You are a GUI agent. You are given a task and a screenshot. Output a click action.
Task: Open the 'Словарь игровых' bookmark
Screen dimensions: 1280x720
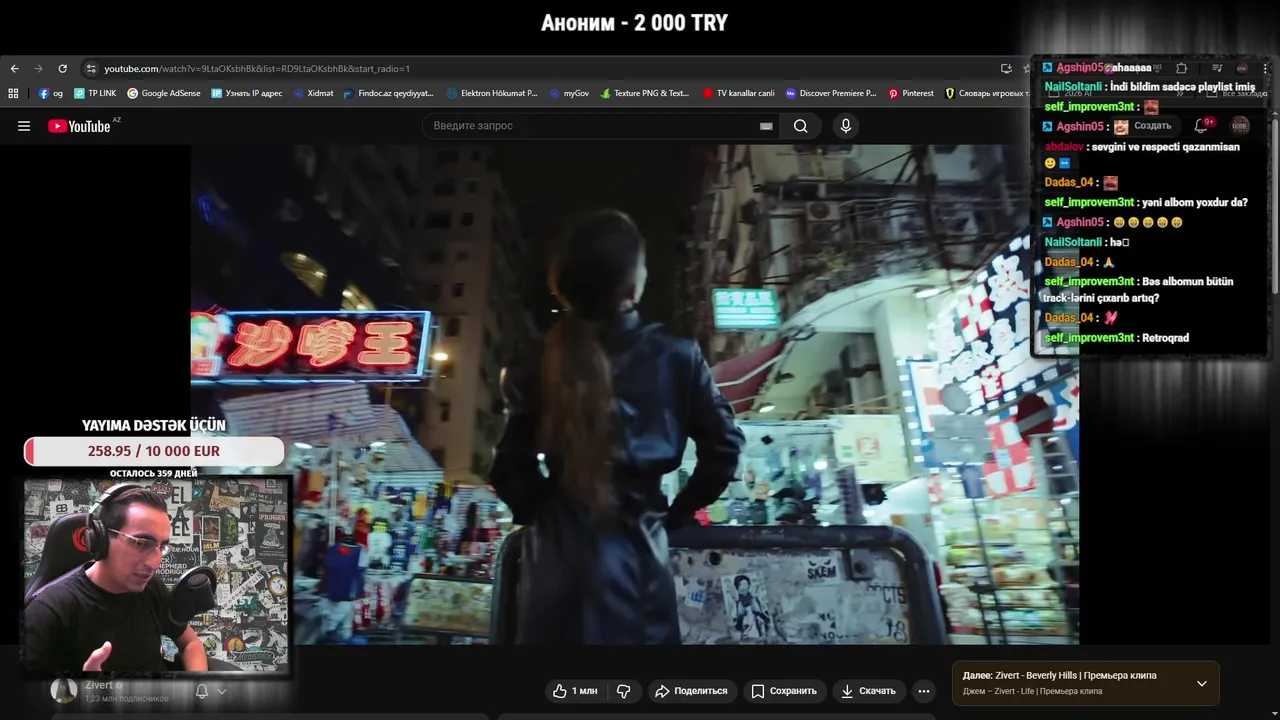coord(987,93)
